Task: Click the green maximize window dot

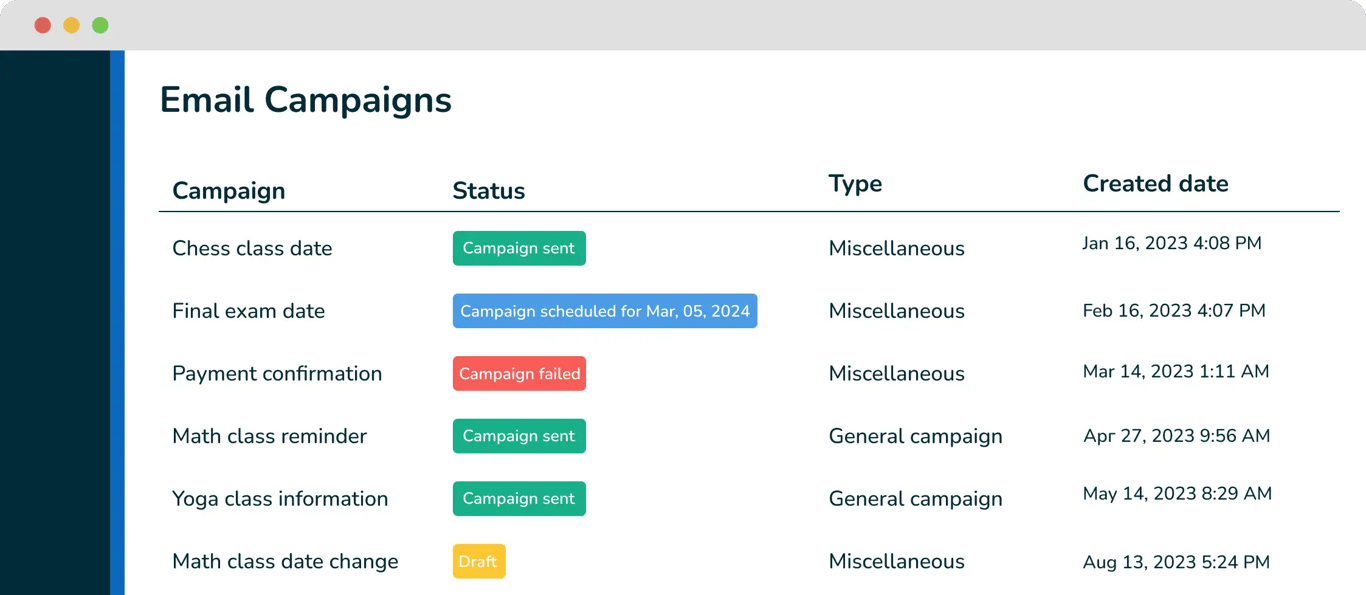Action: coord(100,25)
